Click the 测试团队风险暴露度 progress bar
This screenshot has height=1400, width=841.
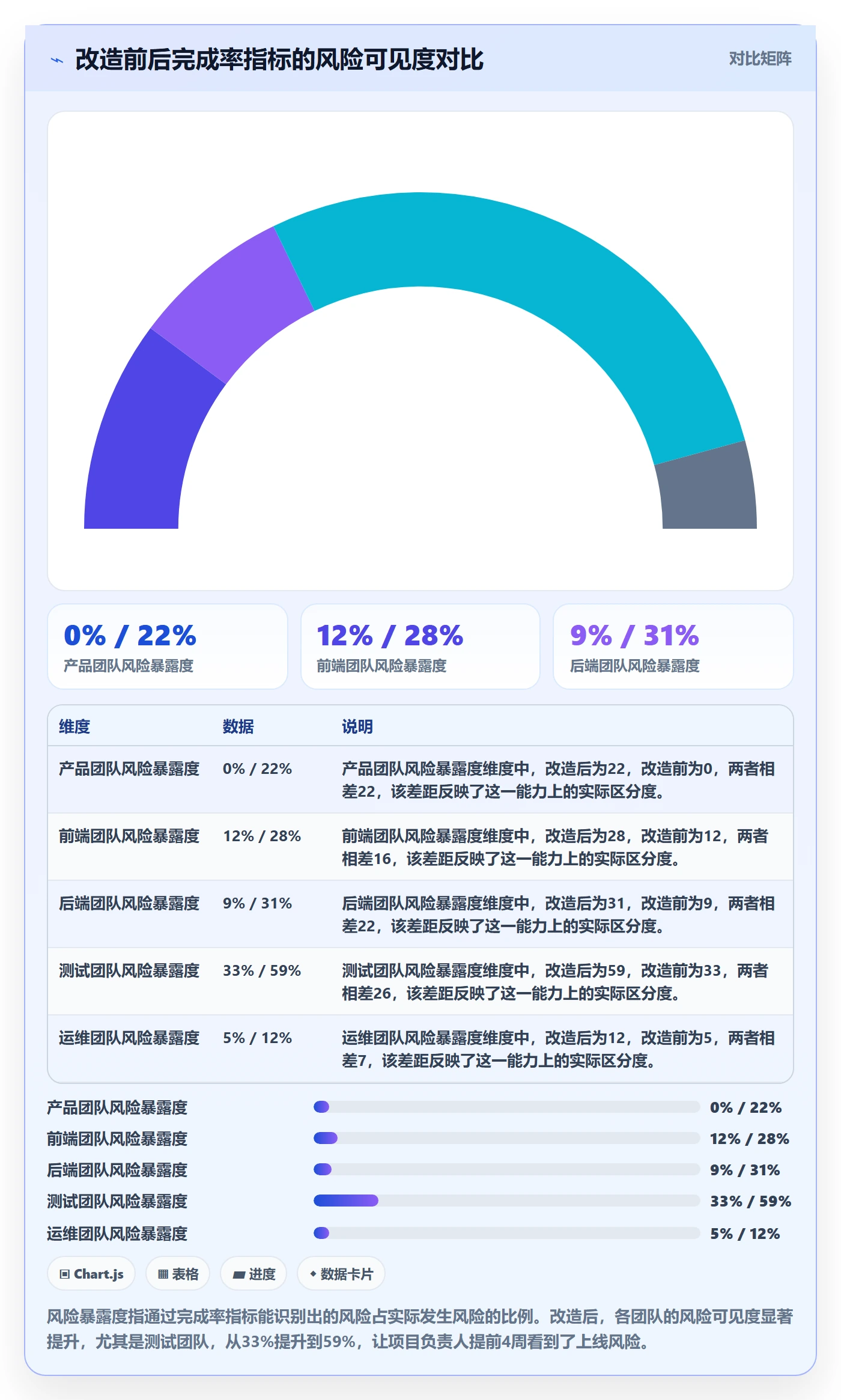coord(506,1201)
